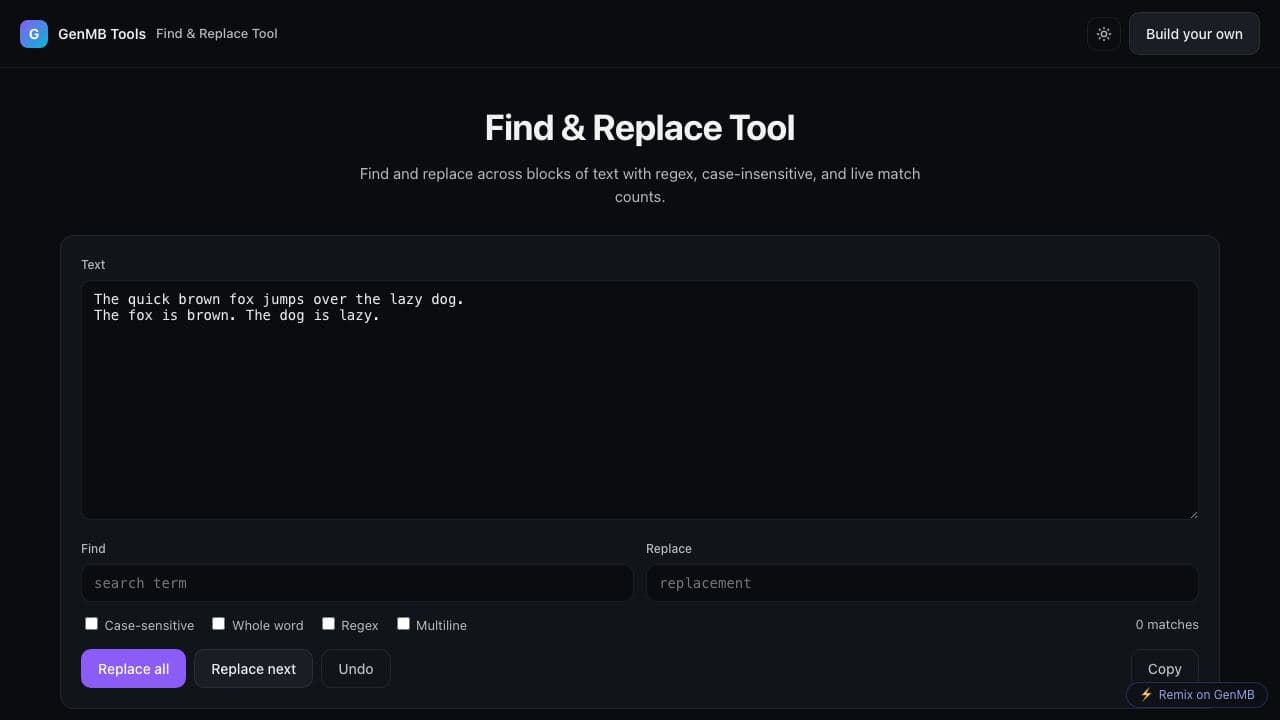
Task: Click the lightning bolt Remix icon
Action: pyautogui.click(x=1146, y=695)
